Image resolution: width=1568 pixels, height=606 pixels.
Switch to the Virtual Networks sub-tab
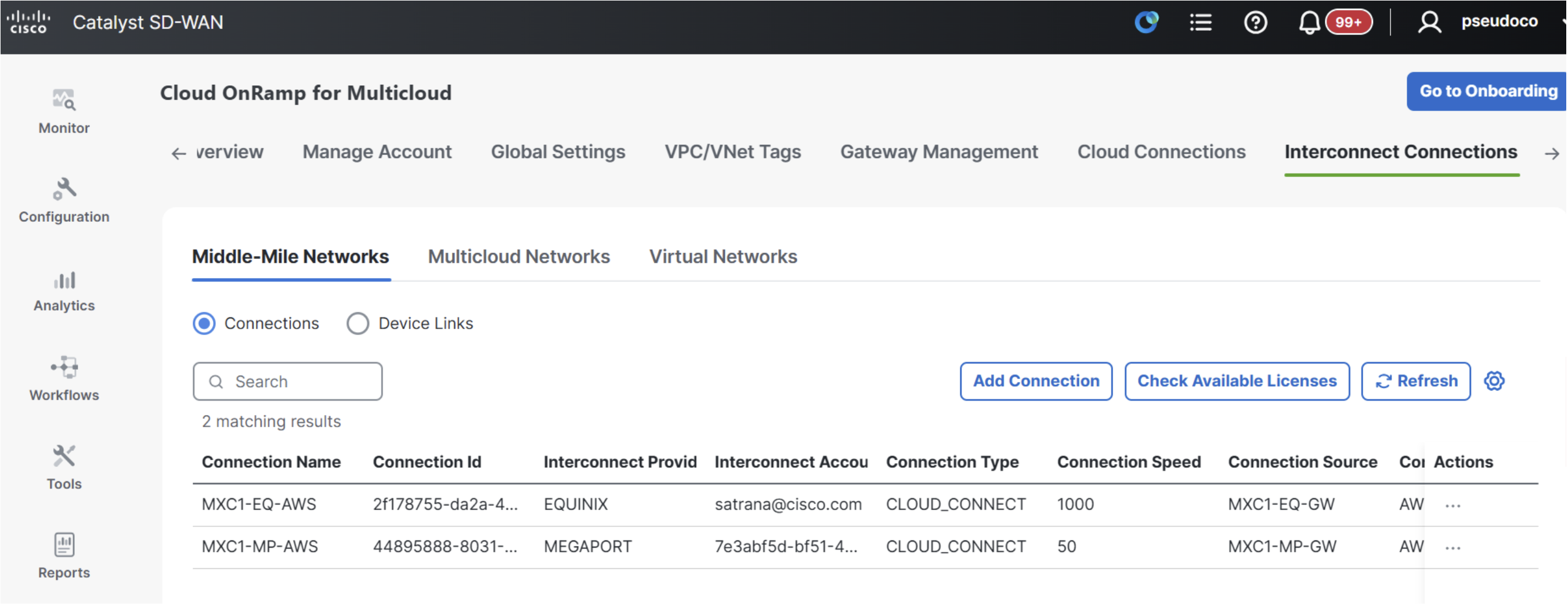(x=723, y=257)
